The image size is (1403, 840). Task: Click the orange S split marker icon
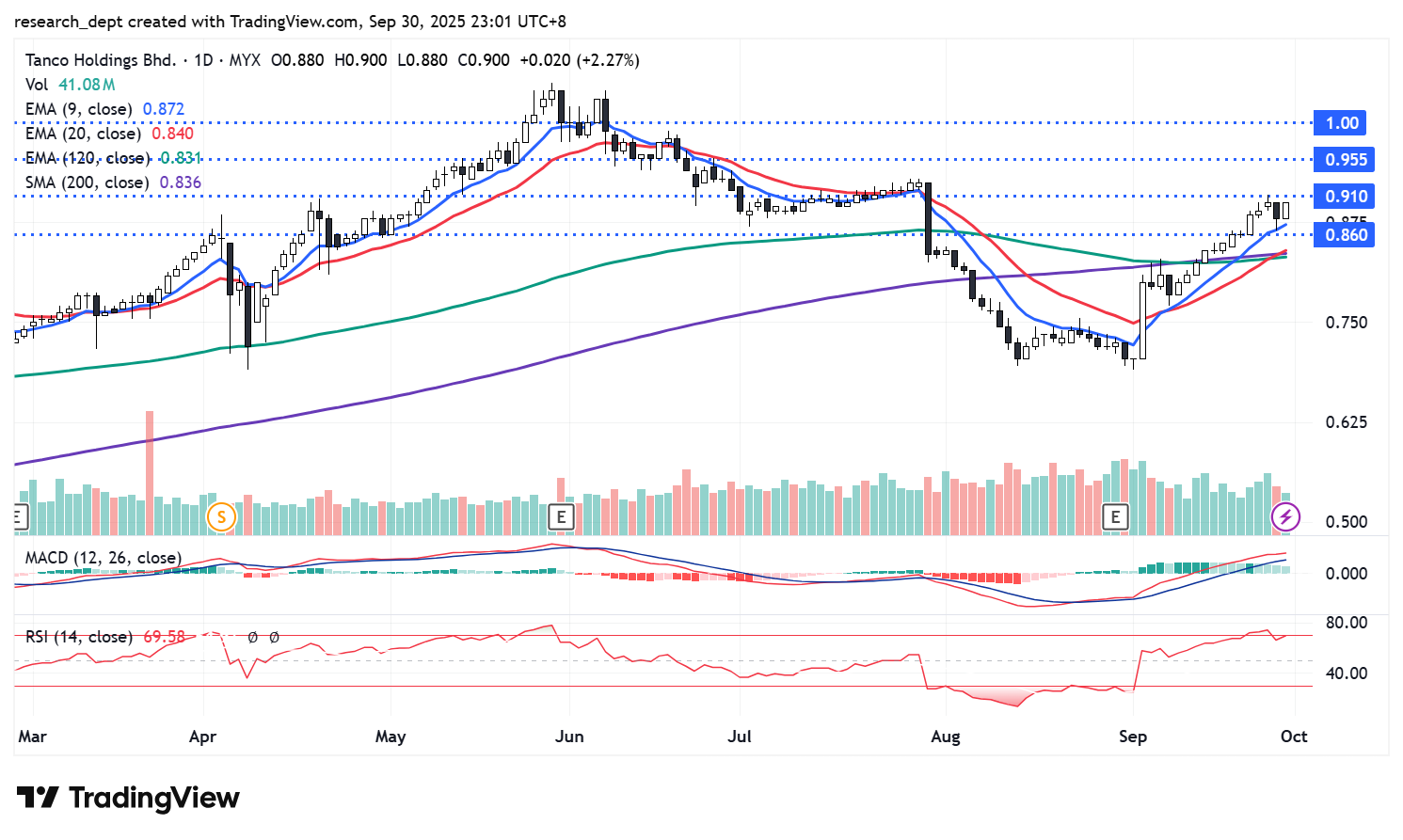[221, 516]
